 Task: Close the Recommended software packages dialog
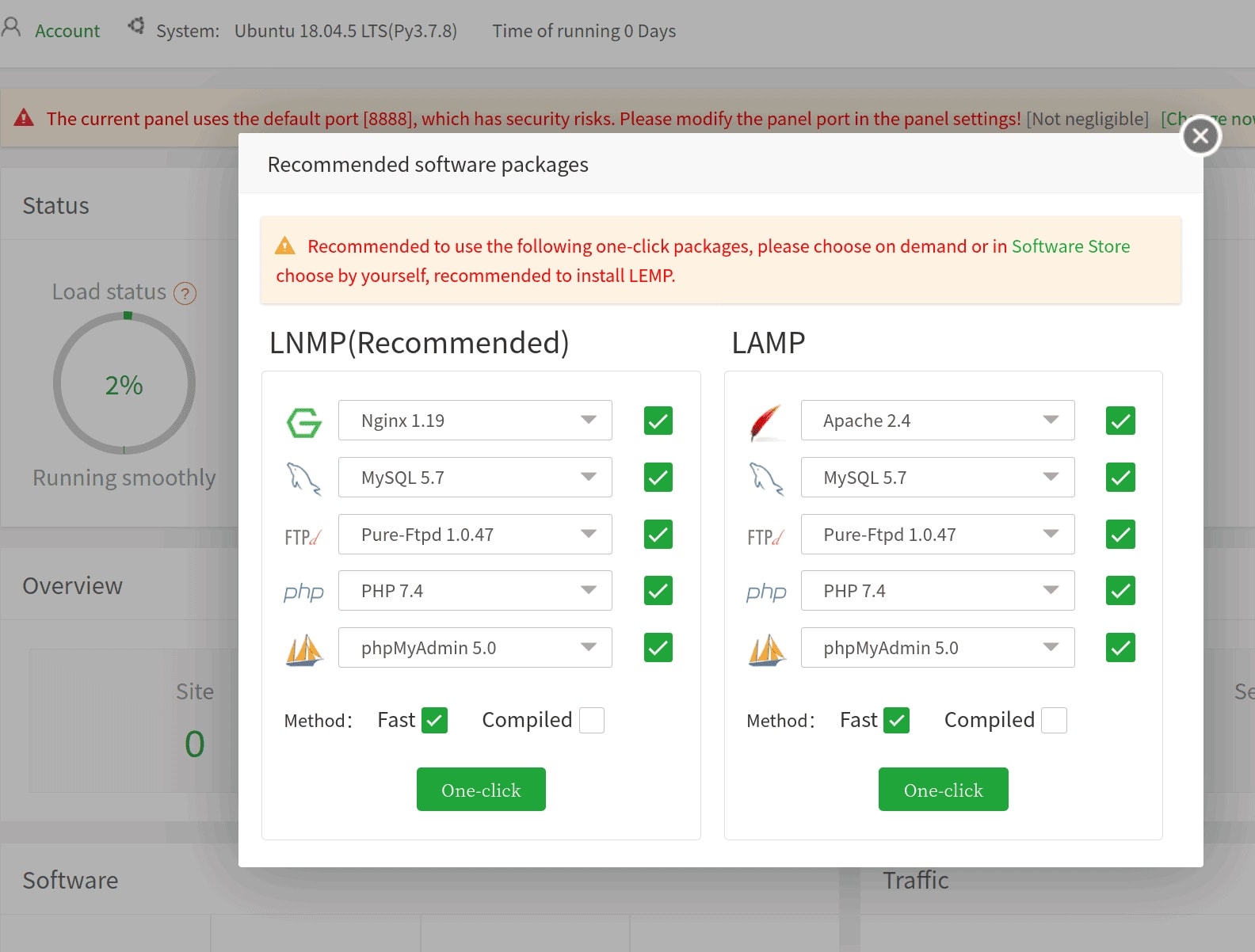[1200, 136]
